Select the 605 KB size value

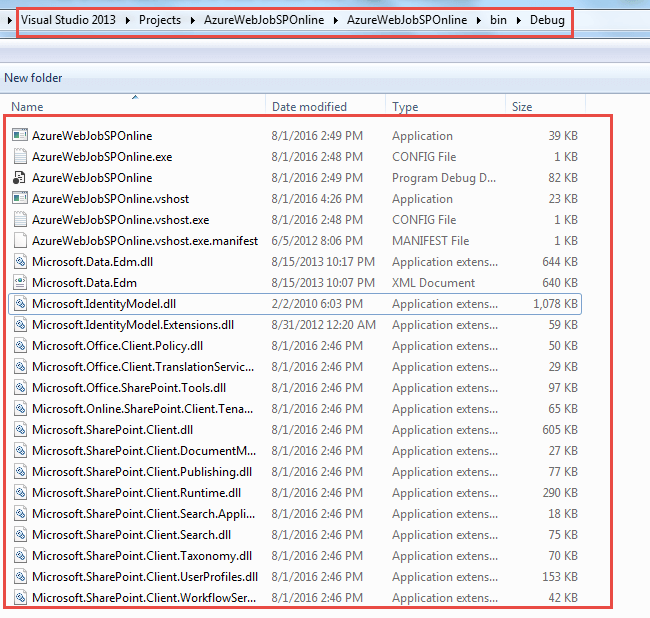coord(560,430)
